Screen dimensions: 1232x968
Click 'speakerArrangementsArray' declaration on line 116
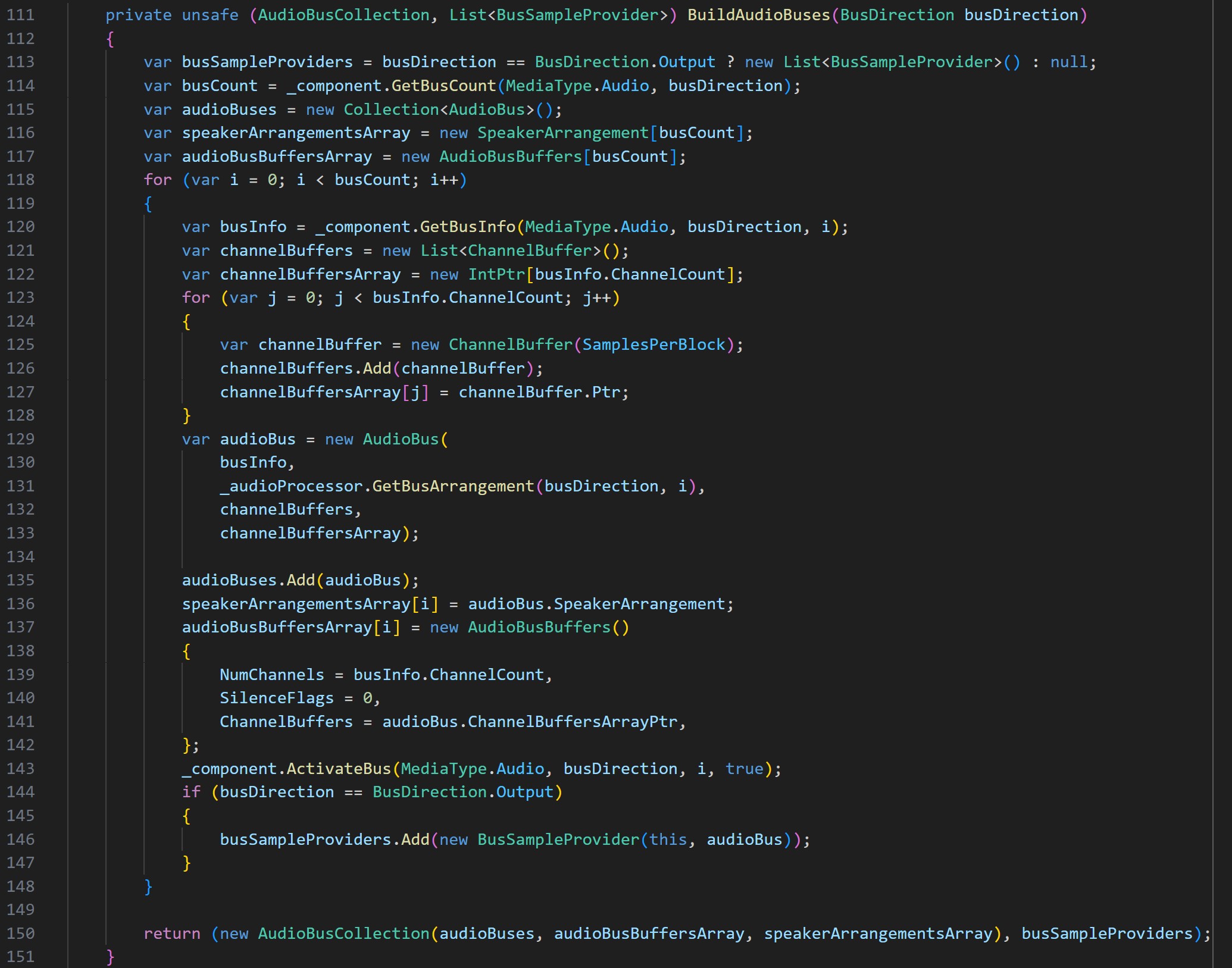[296, 133]
